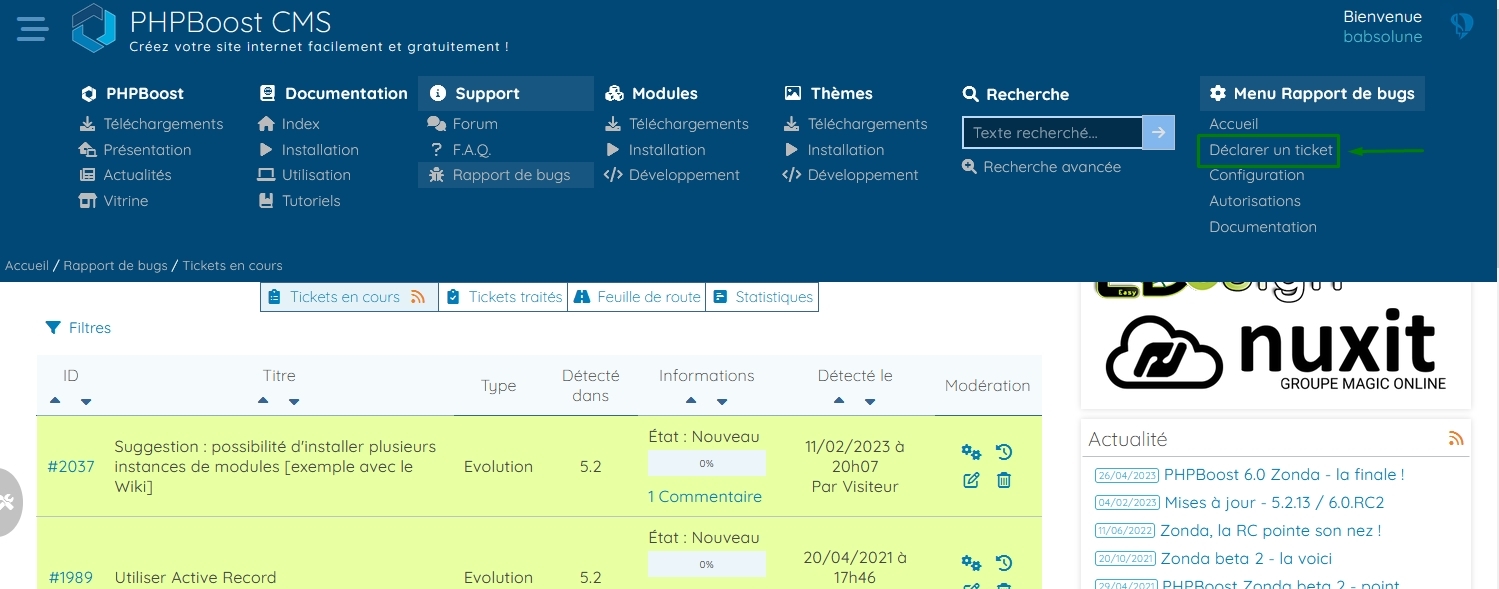
Task: Open the Modules menu heading
Action: [652, 94]
